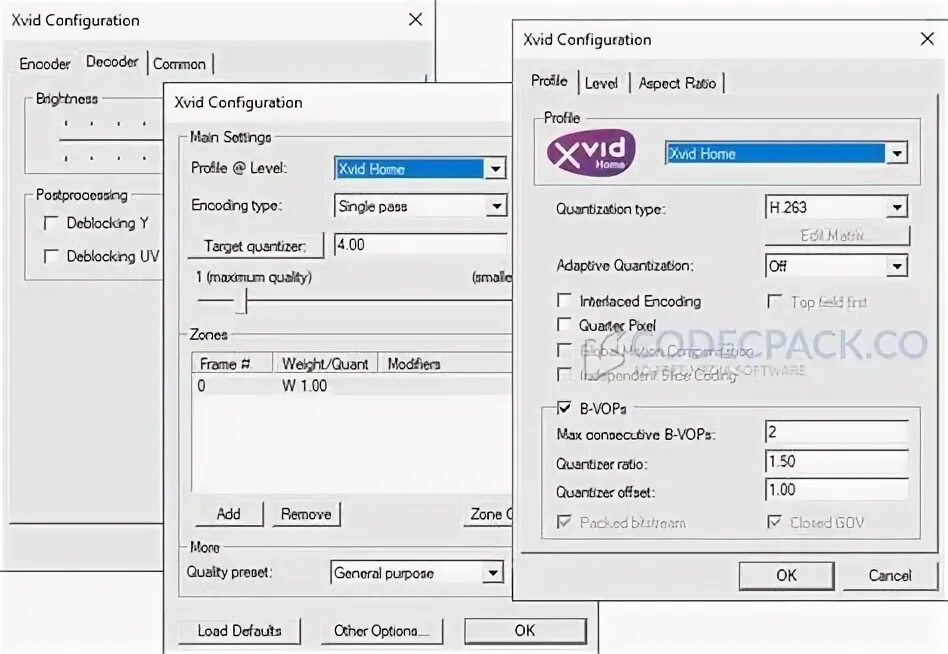Open the Quality preset dropdown
Screen dimensions: 948x654
[493, 572]
